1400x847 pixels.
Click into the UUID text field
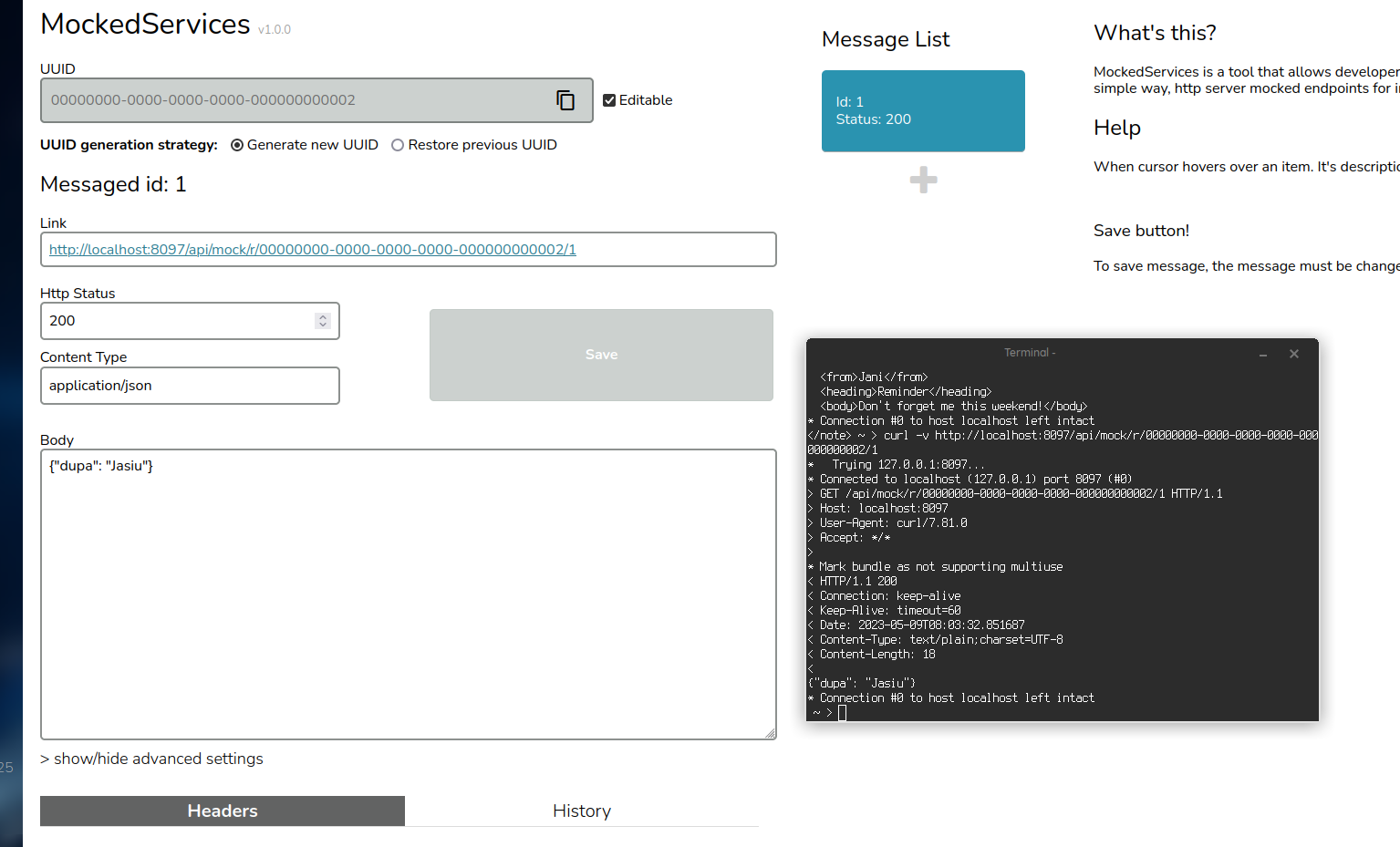click(x=292, y=100)
